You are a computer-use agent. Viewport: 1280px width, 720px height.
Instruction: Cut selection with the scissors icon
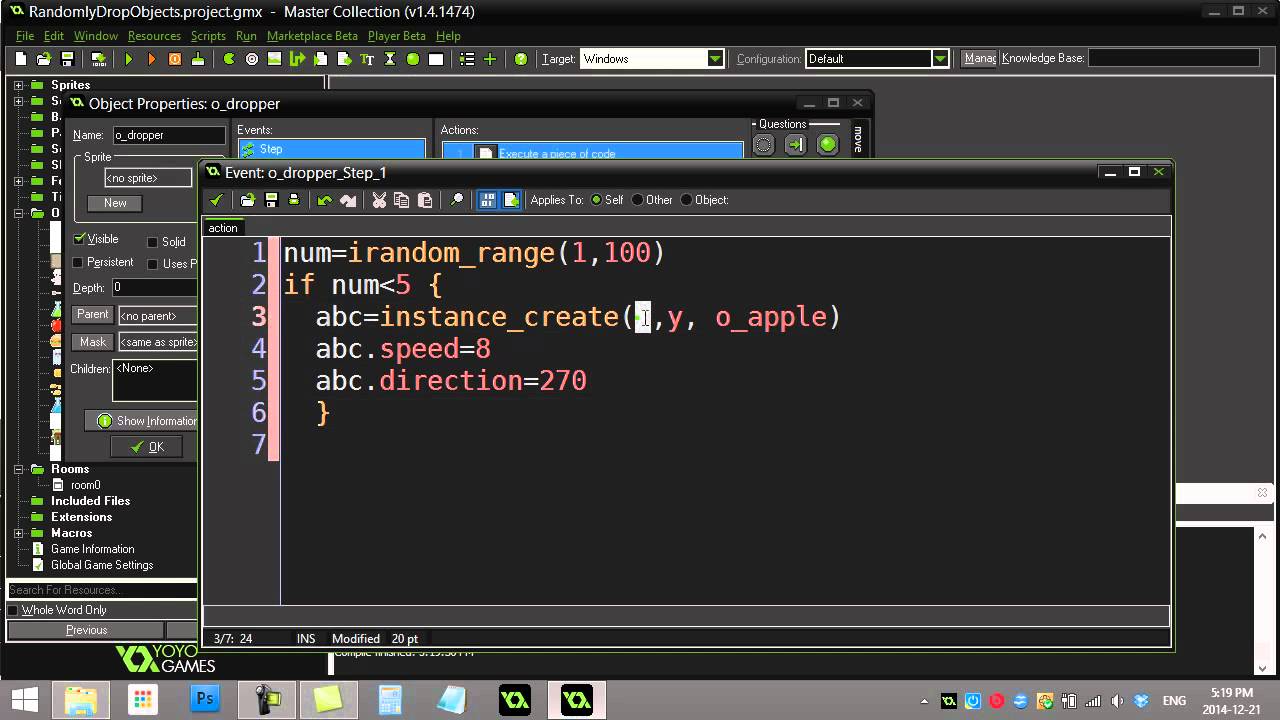(x=379, y=200)
